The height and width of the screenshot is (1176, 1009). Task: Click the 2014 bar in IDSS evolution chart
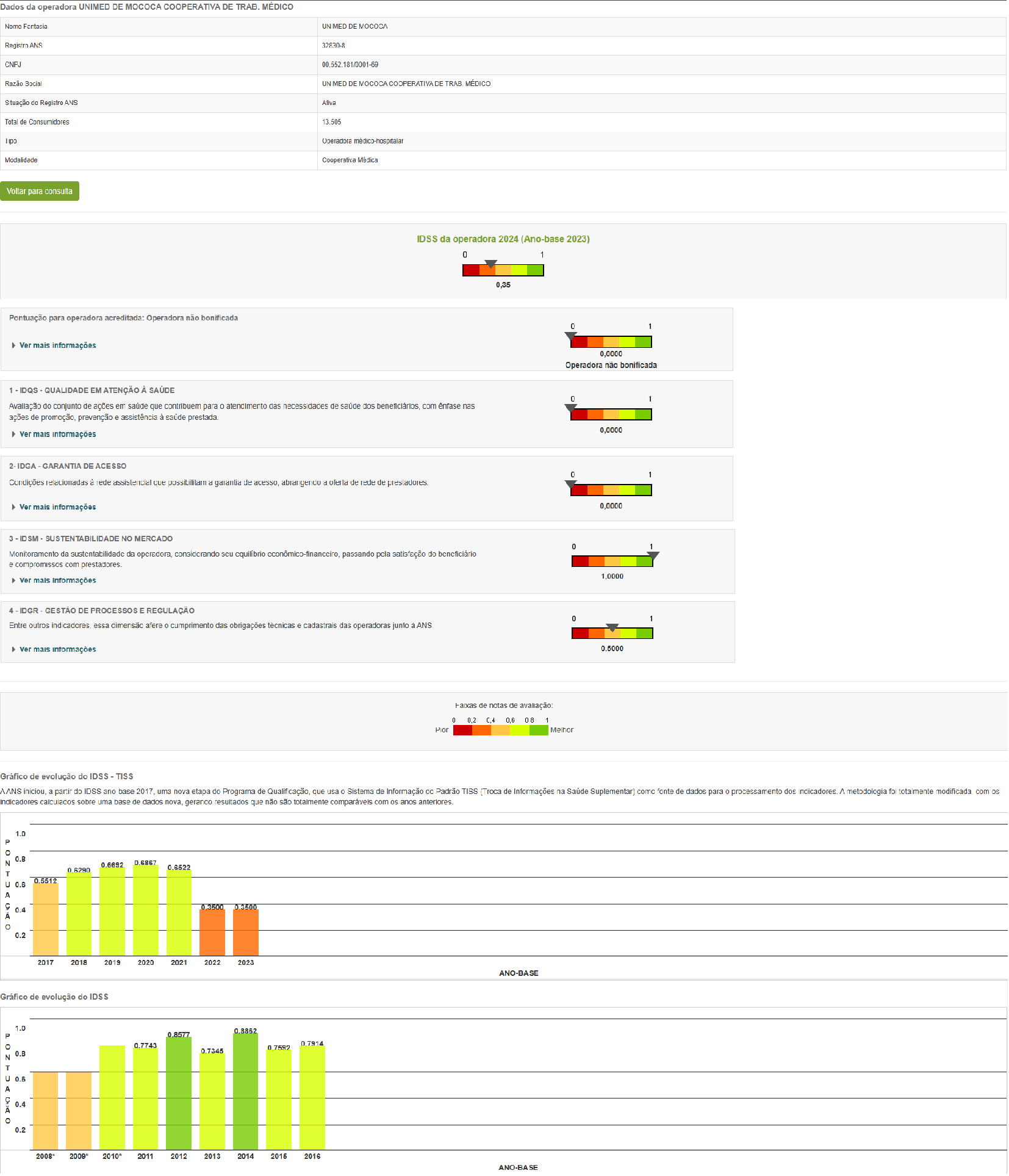tap(246, 1092)
